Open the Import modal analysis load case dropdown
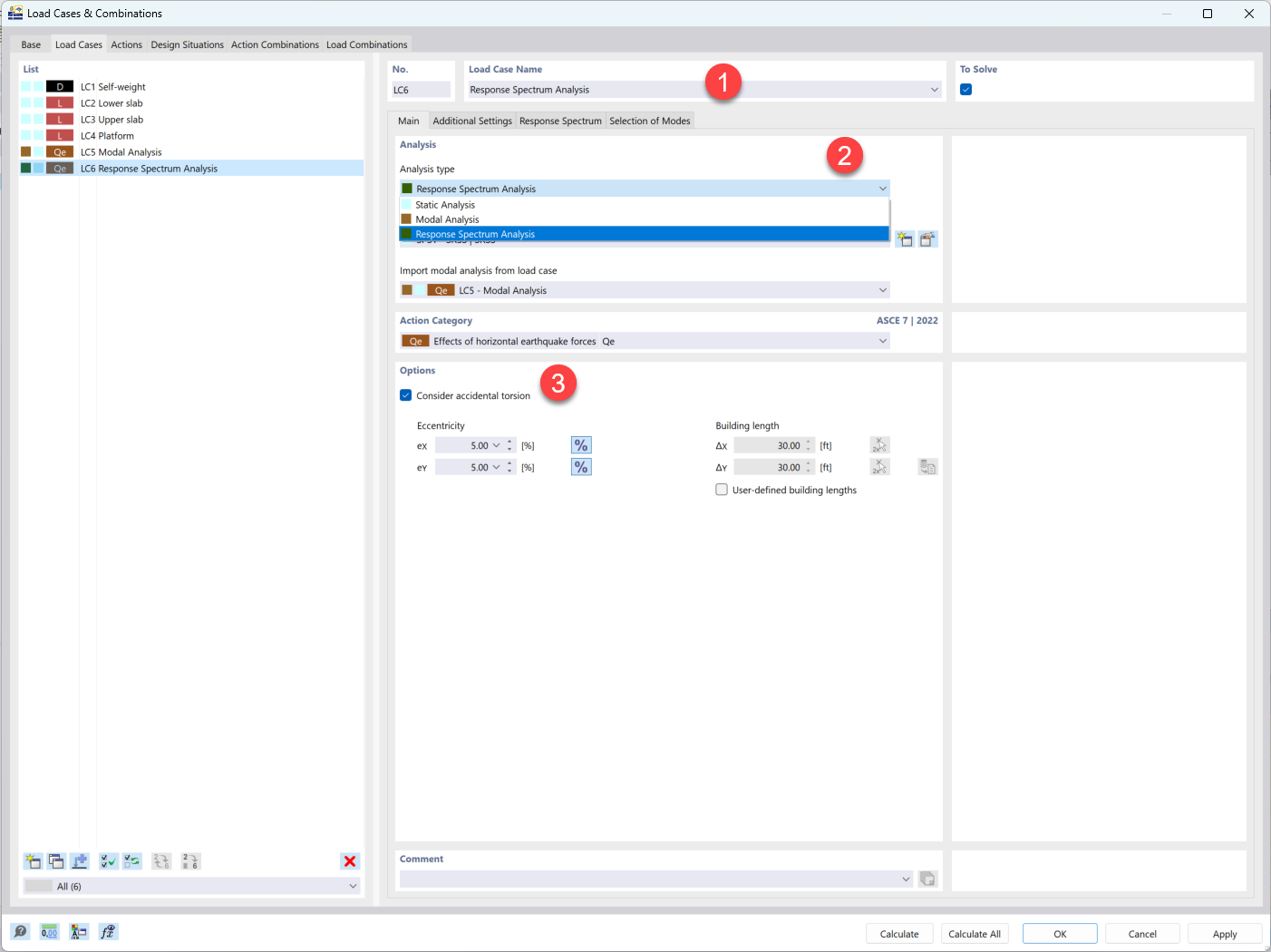The image size is (1271, 952). point(882,289)
